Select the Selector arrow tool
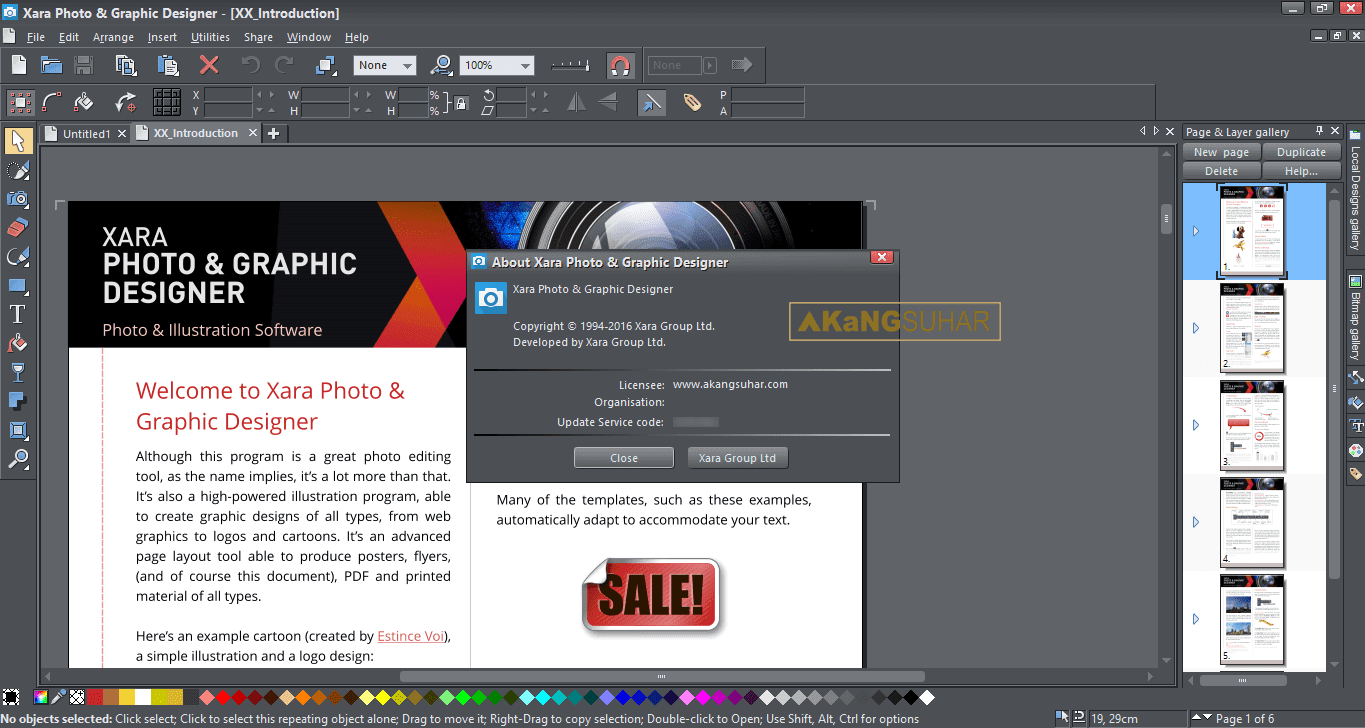This screenshot has height=728, width=1365. pyautogui.click(x=18, y=141)
